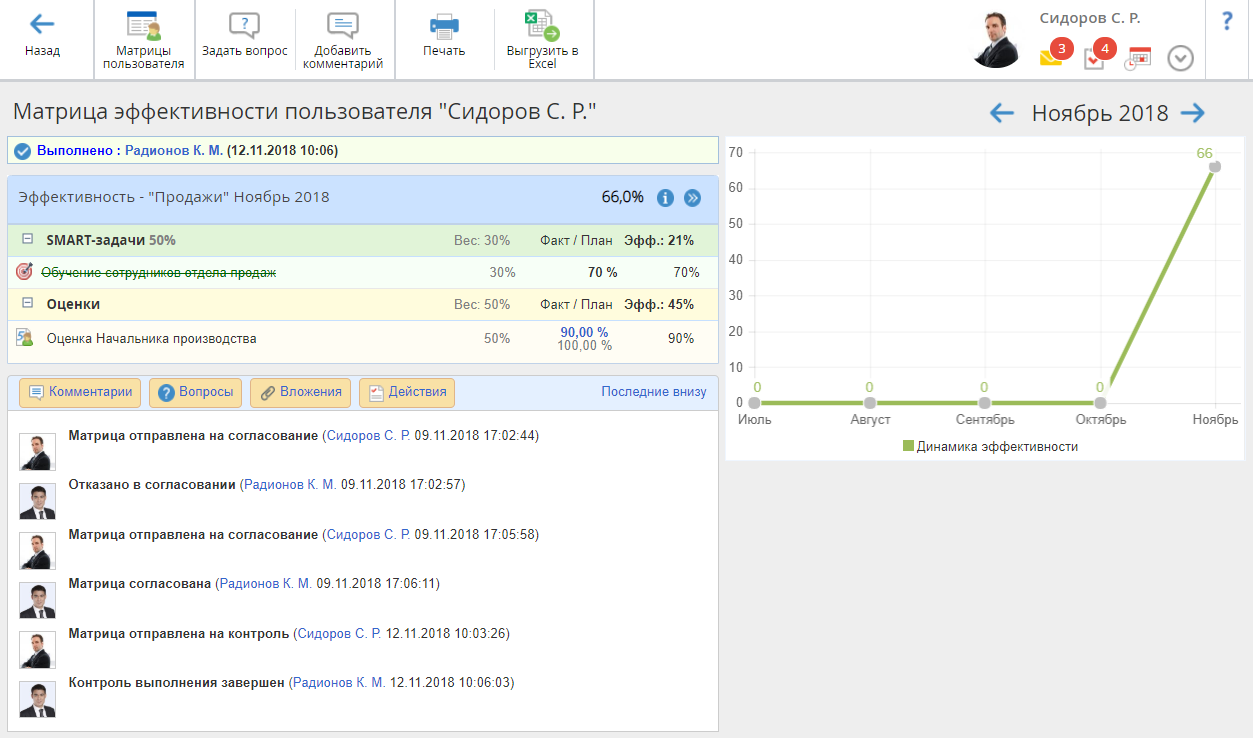Screen dimensions: 1253x738
Task: Go to the previous month arrow
Action: (x=1001, y=113)
